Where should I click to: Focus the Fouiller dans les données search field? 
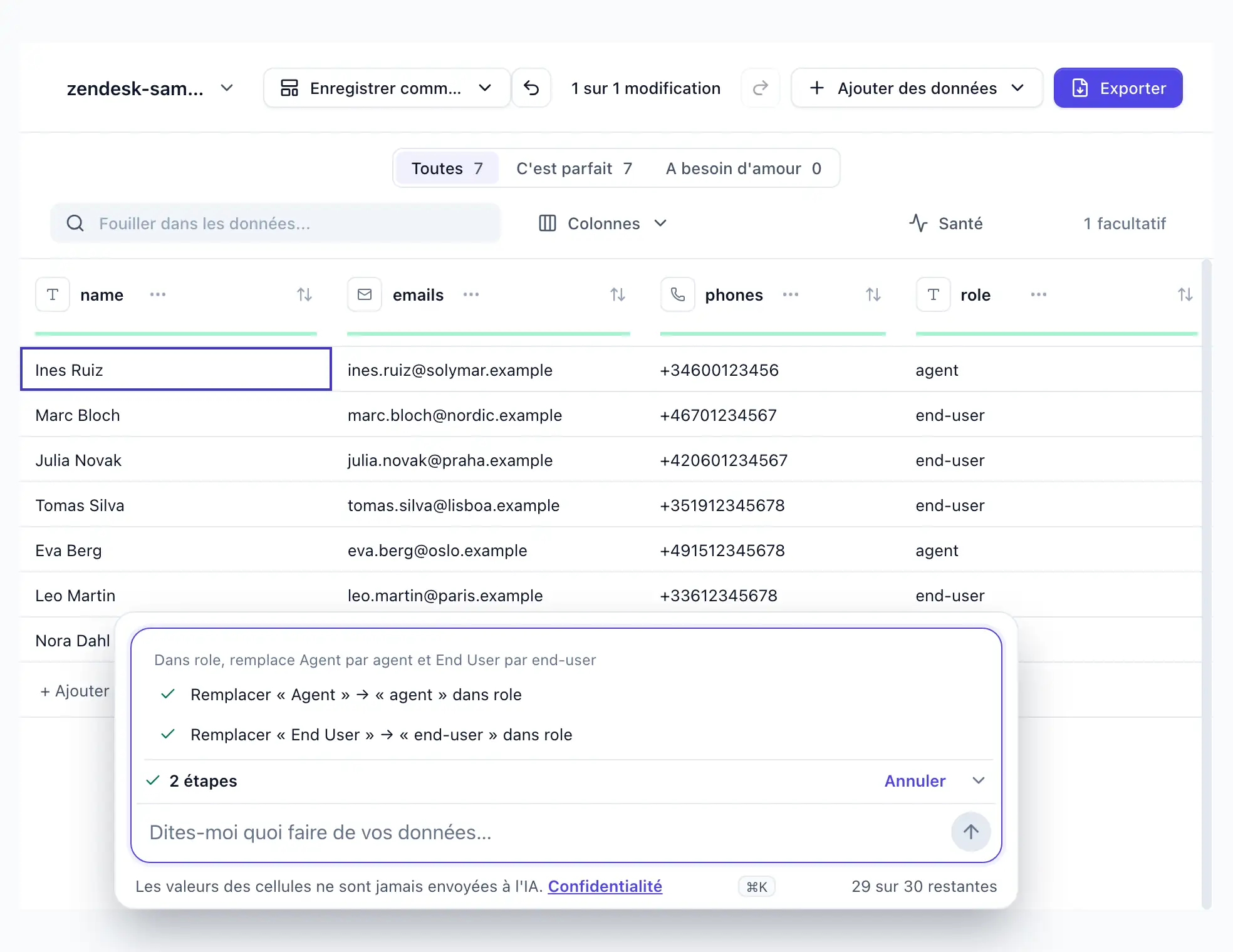276,223
